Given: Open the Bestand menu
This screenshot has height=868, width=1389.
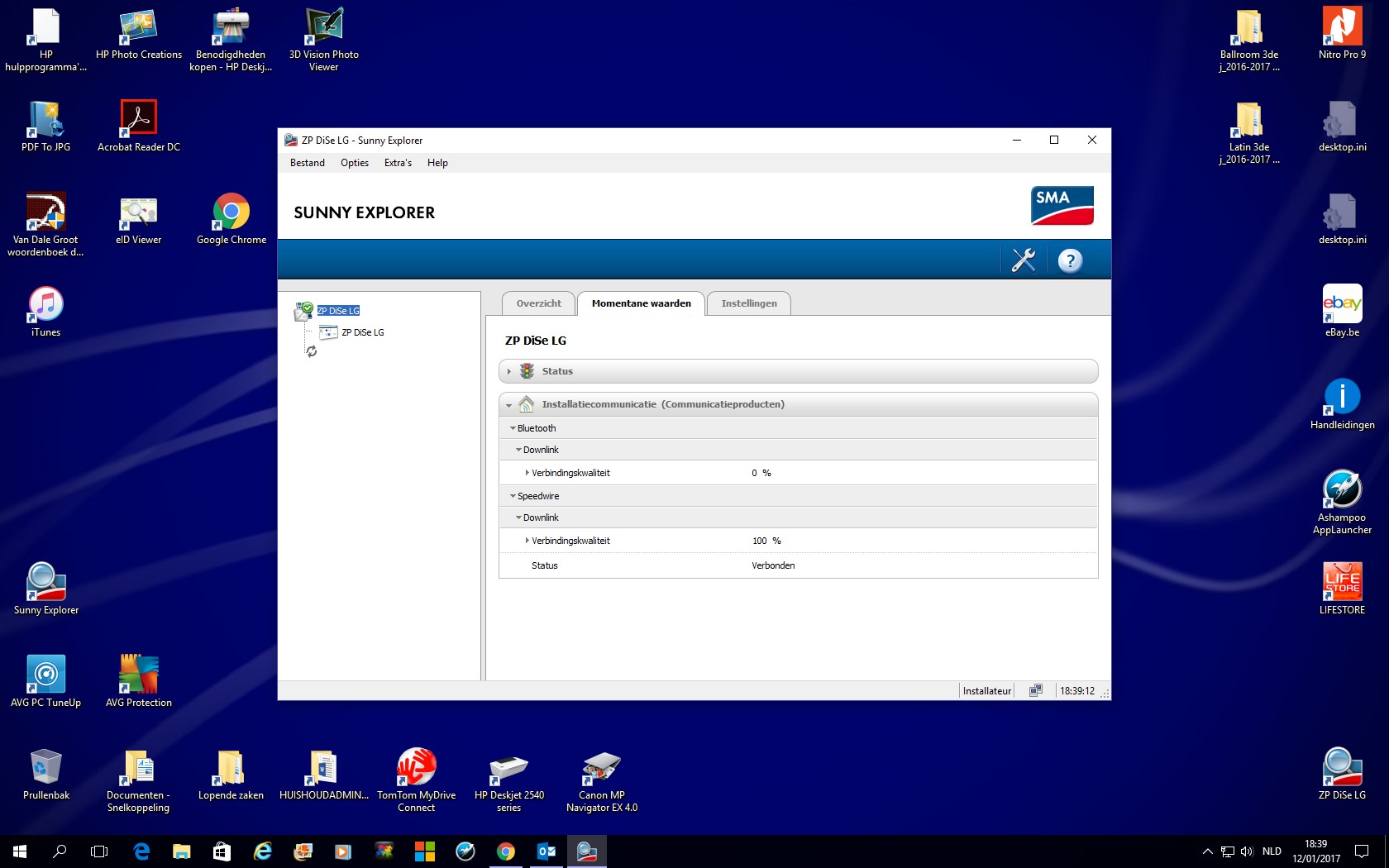Looking at the screenshot, I should [x=307, y=163].
